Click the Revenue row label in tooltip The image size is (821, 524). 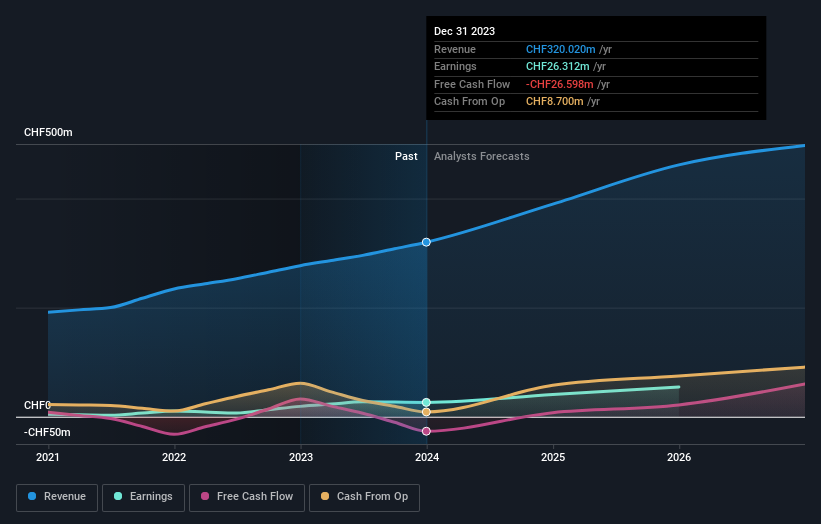[455, 49]
